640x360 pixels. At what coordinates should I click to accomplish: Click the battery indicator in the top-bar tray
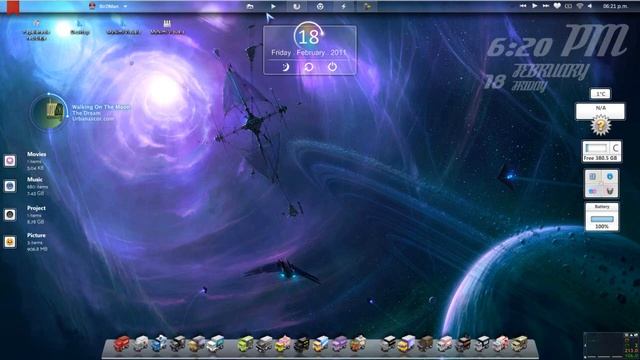pos(569,6)
